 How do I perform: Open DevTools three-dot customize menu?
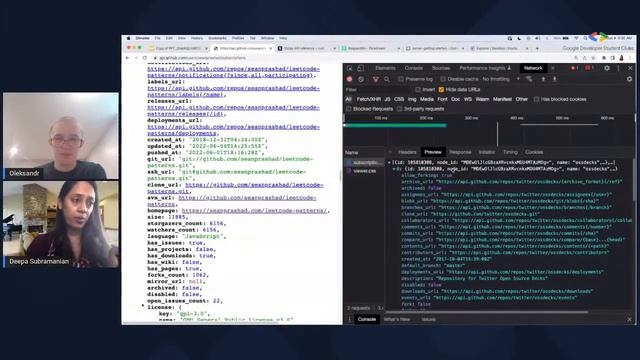pos(619,68)
